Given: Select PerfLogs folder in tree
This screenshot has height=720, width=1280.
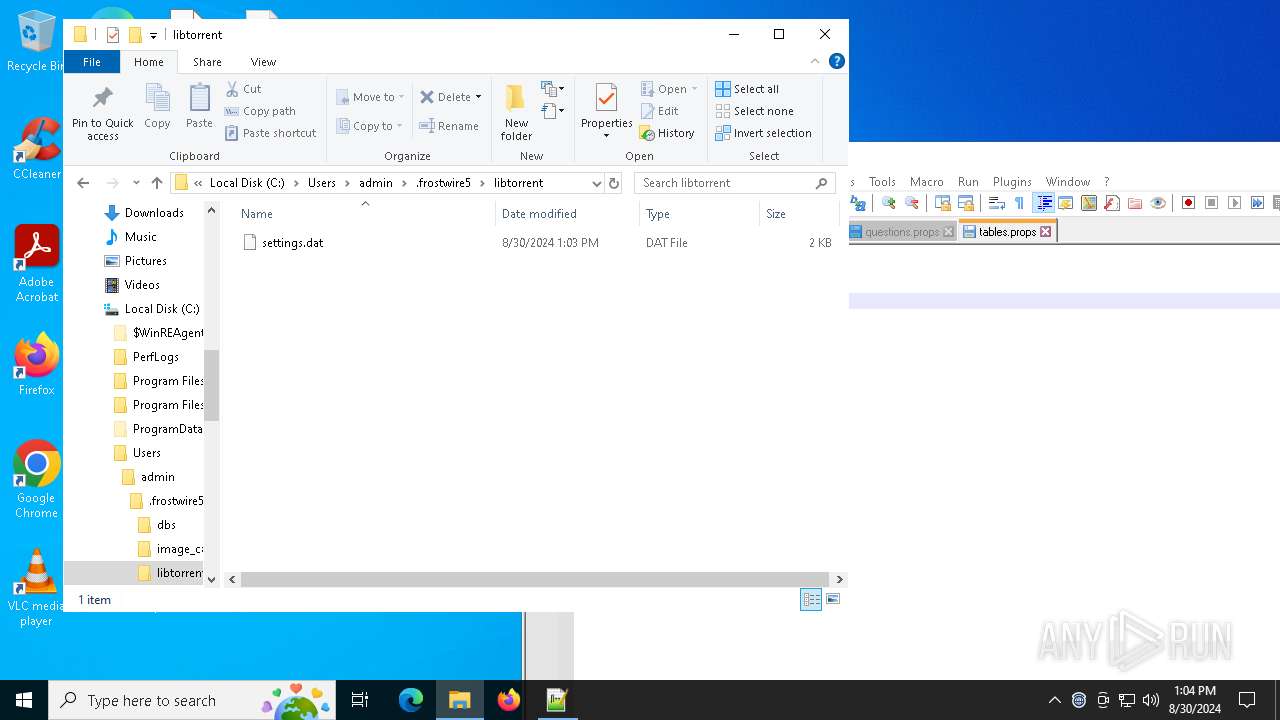Looking at the screenshot, I should 156,357.
